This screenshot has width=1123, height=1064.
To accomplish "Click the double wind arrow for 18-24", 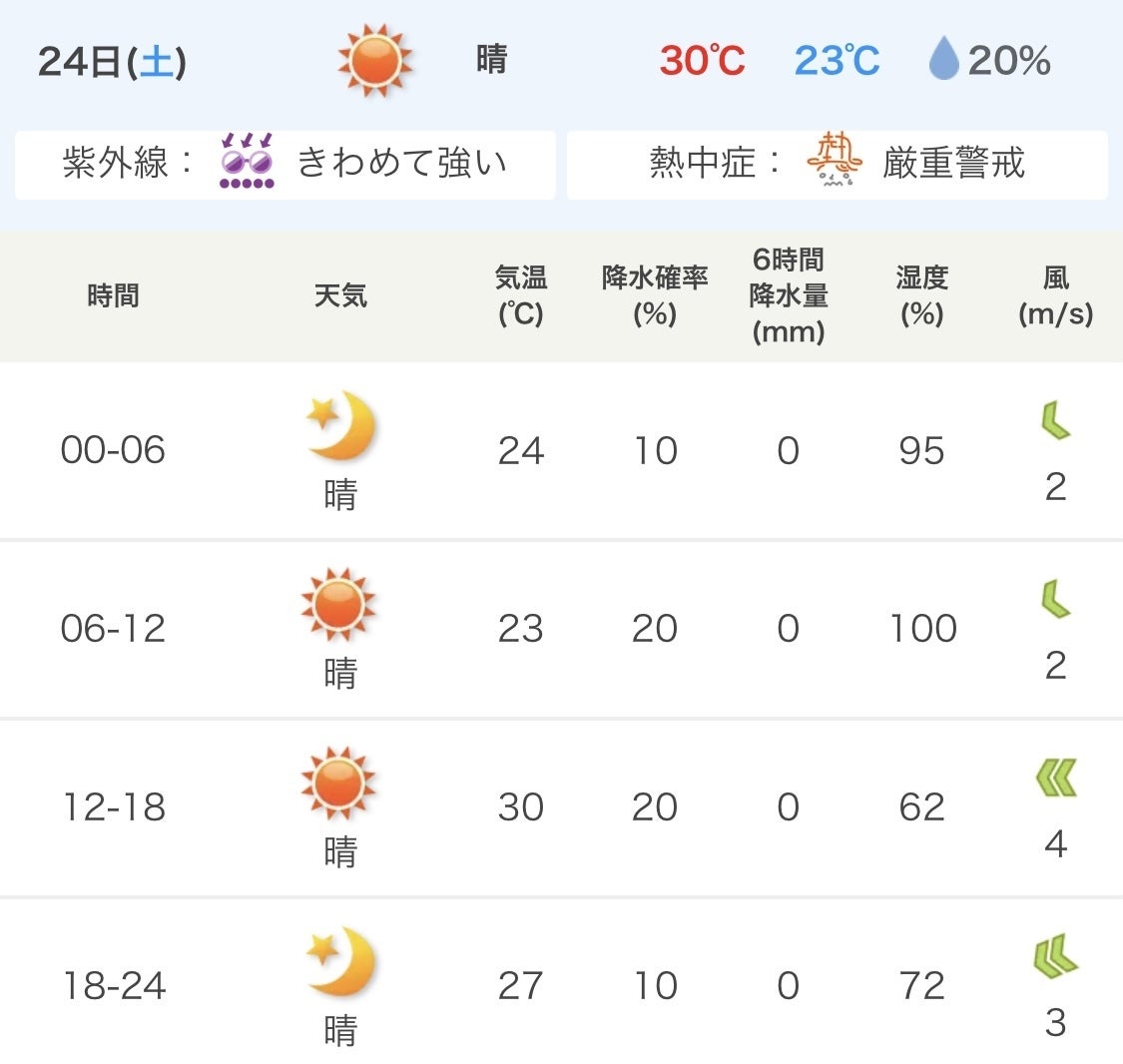I will point(1055,956).
